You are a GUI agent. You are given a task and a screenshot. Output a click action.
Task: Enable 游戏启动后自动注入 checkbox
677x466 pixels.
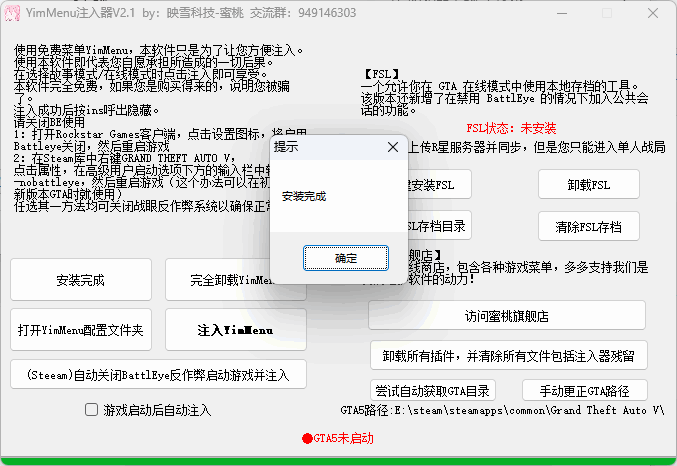(x=92, y=409)
